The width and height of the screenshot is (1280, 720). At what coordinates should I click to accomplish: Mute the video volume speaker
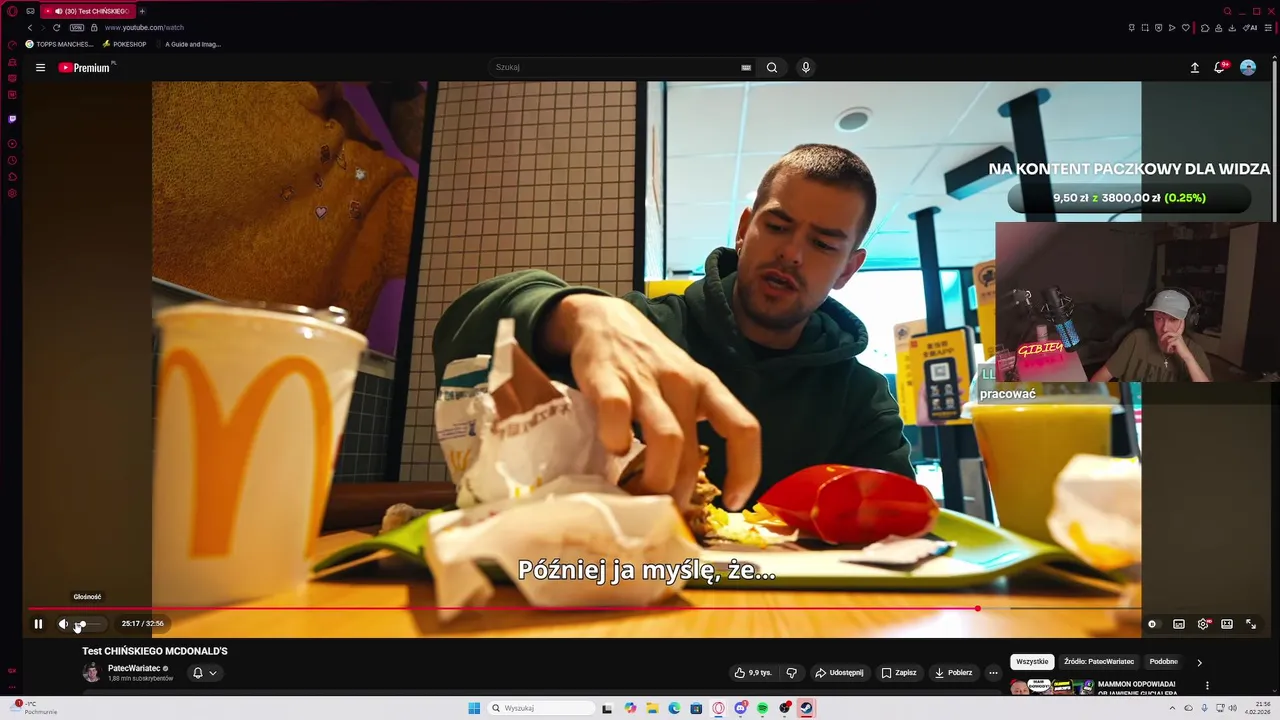tap(64, 624)
